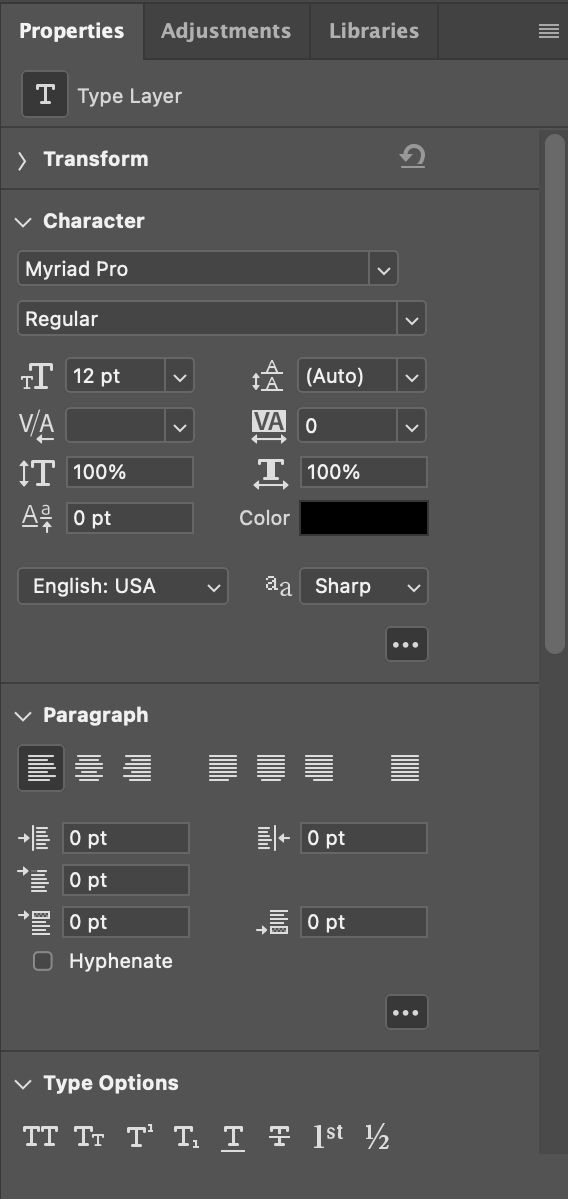Reset the Transform with the undo arrow icon
This screenshot has width=568, height=1199.
tap(413, 158)
